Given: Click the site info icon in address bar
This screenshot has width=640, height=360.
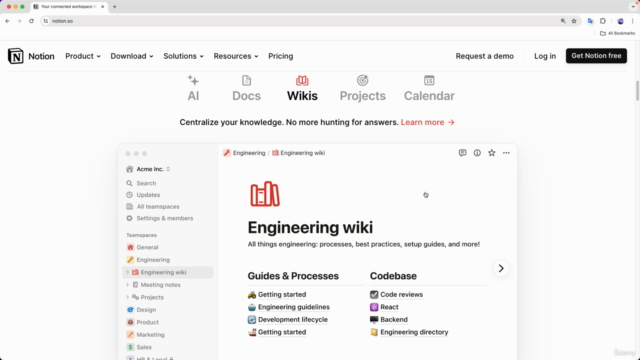Looking at the screenshot, I should point(46,21).
